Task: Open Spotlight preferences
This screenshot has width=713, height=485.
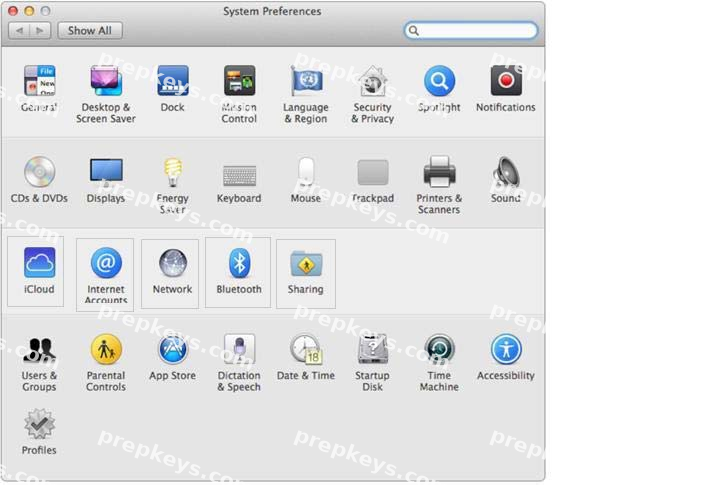Action: click(439, 89)
